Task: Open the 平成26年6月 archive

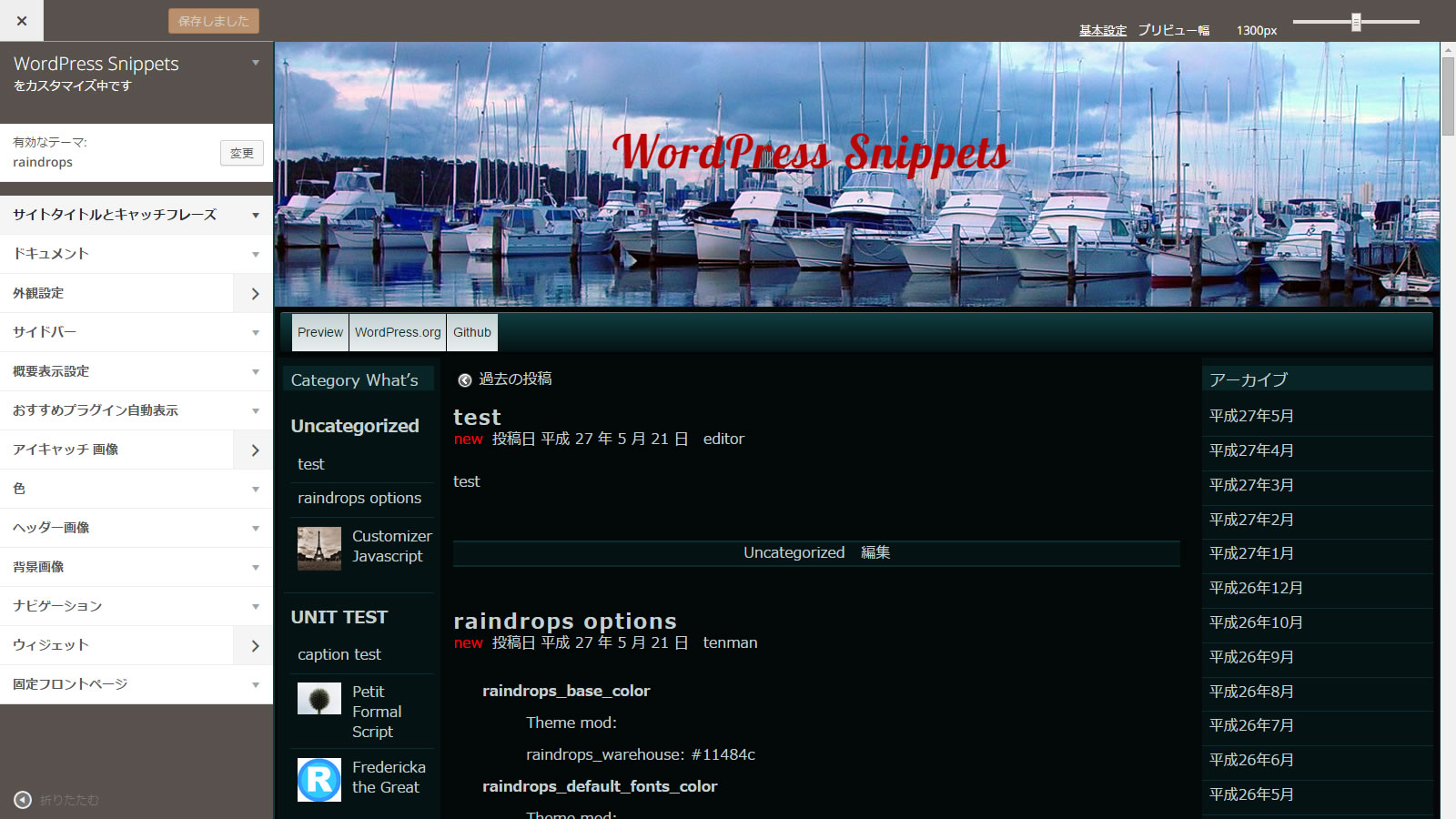Action: tap(1251, 760)
